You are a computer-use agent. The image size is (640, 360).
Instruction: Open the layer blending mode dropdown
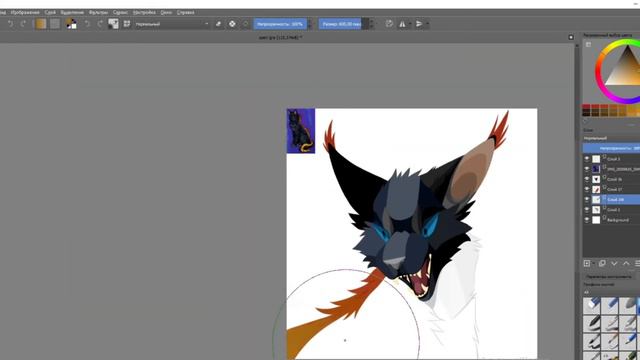pos(611,138)
